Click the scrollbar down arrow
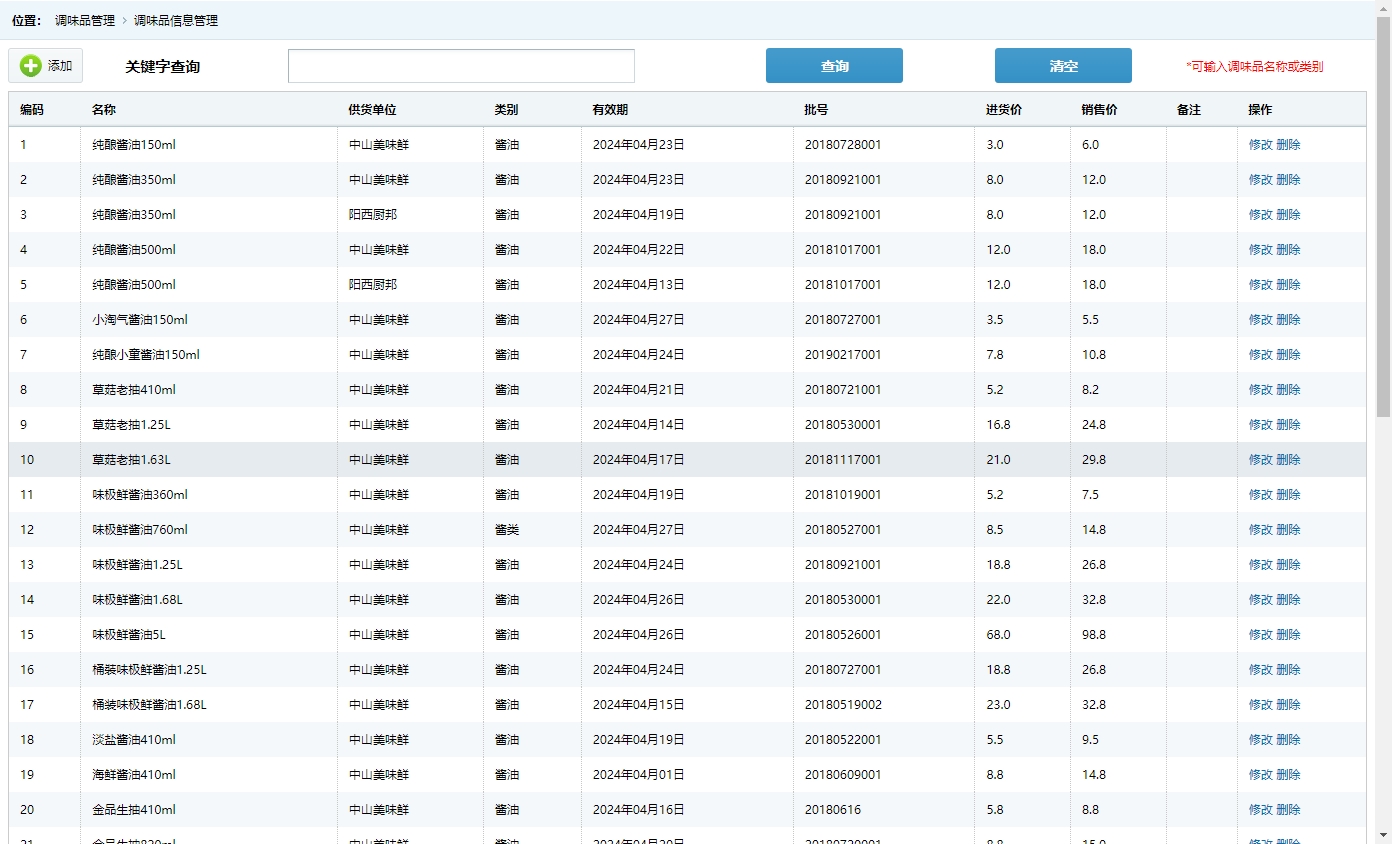Image resolution: width=1392 pixels, height=844 pixels. (1383, 835)
